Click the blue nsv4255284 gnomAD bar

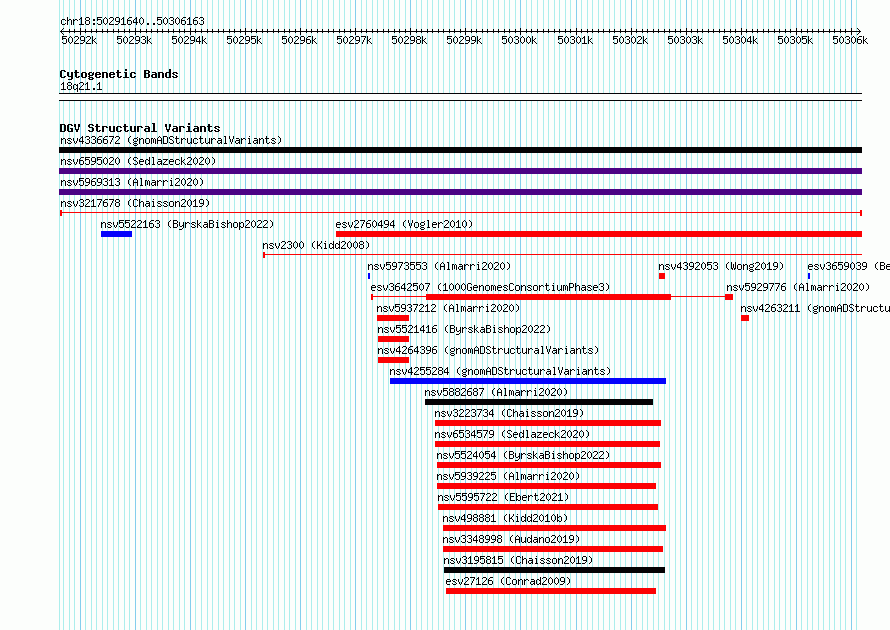(x=528, y=381)
